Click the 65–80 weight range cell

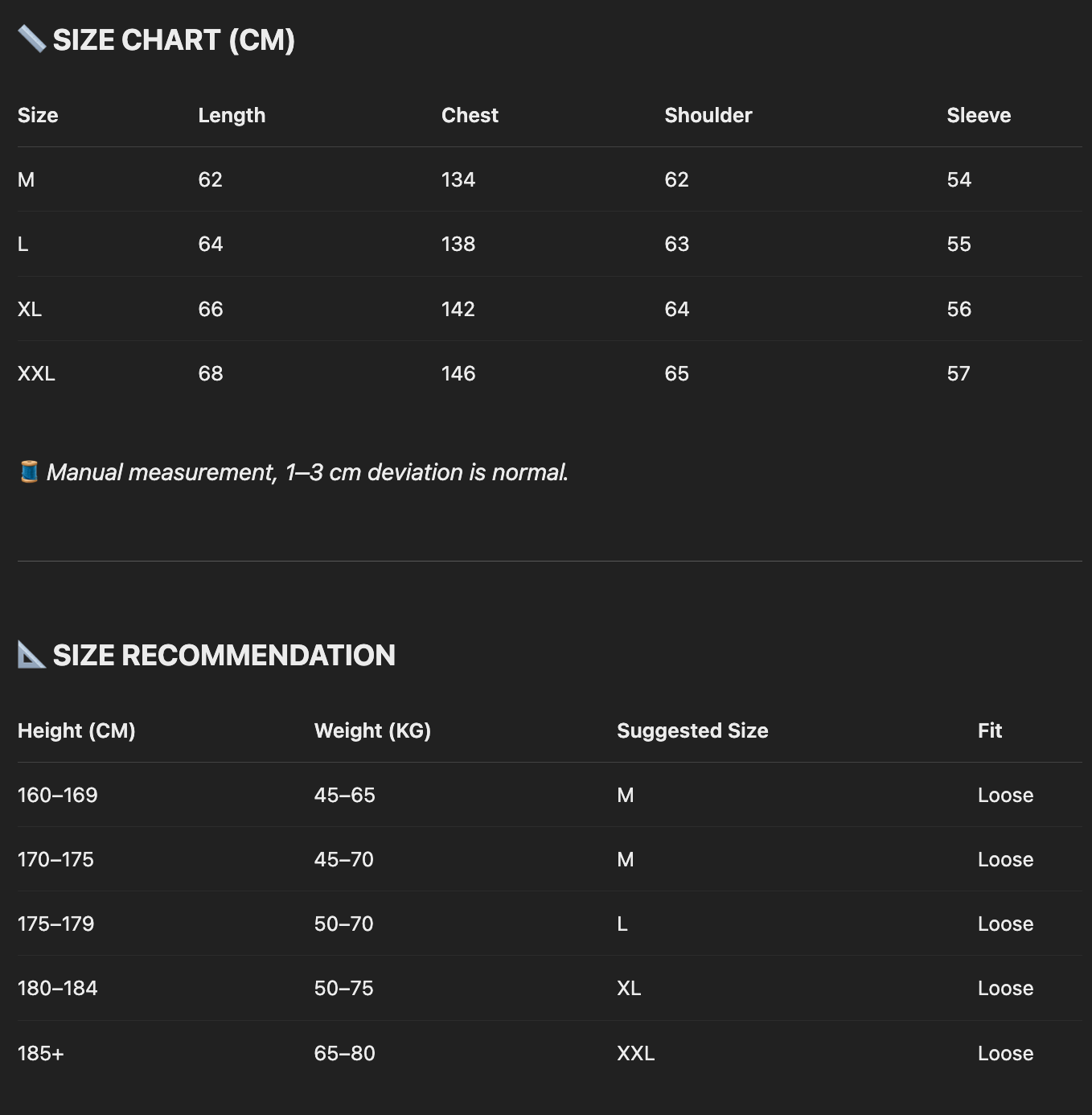(344, 1053)
